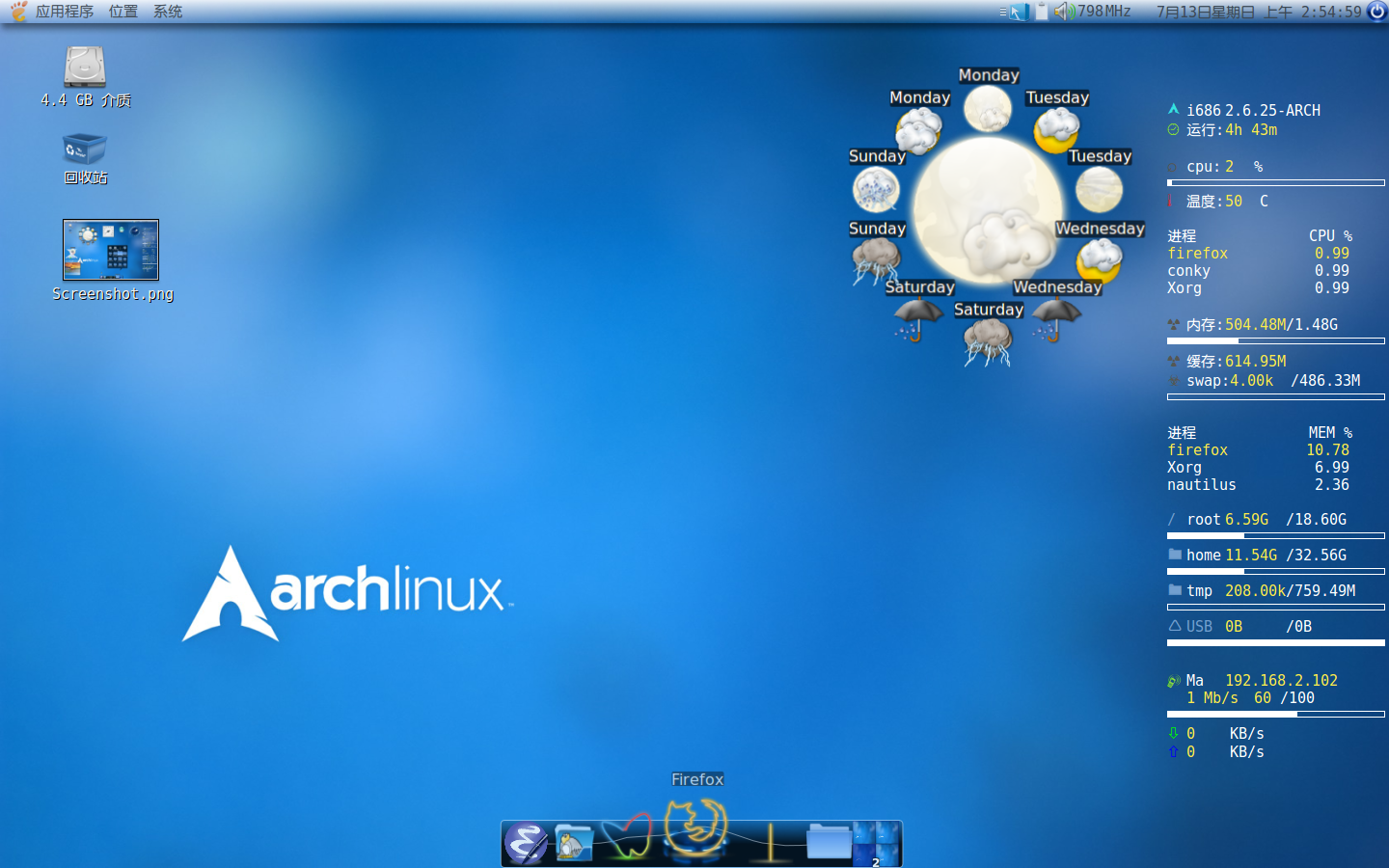Click the blue power button in the top panel
The height and width of the screenshot is (868, 1389).
click(1377, 12)
